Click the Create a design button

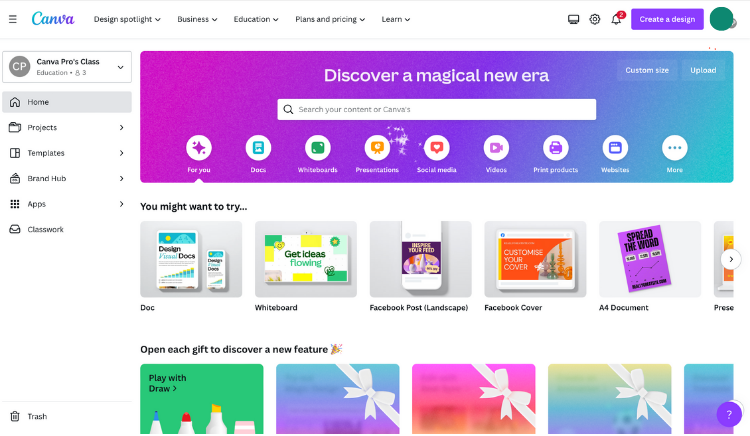pyautogui.click(x=667, y=19)
